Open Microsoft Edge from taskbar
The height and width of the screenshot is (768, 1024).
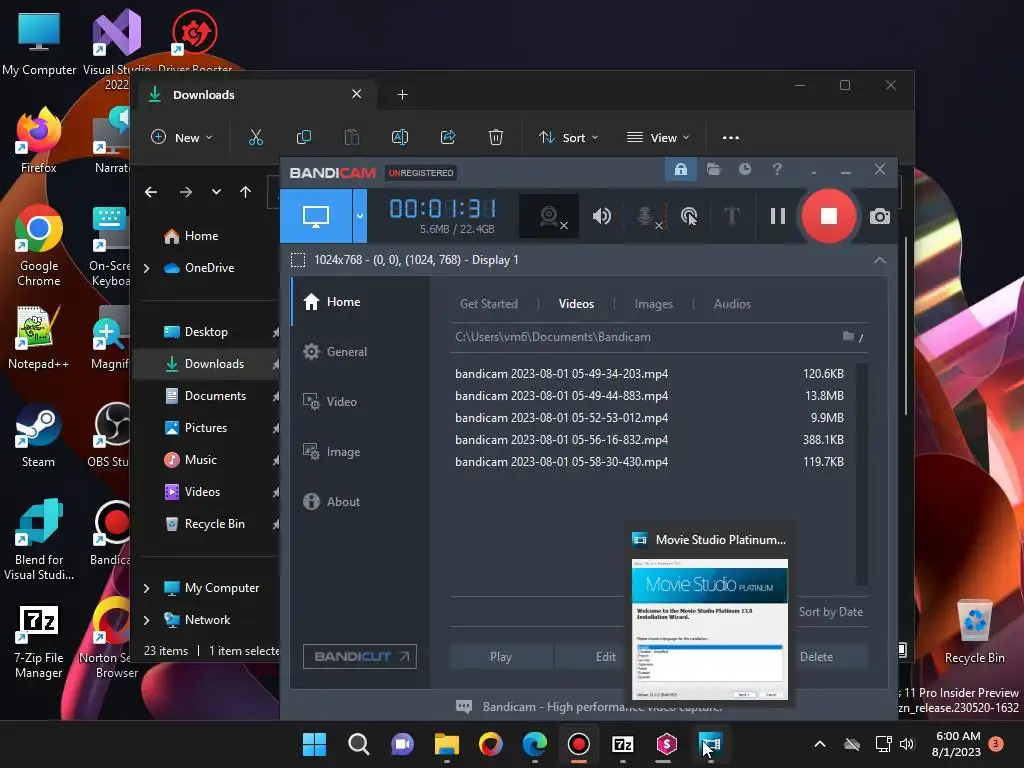coord(535,744)
